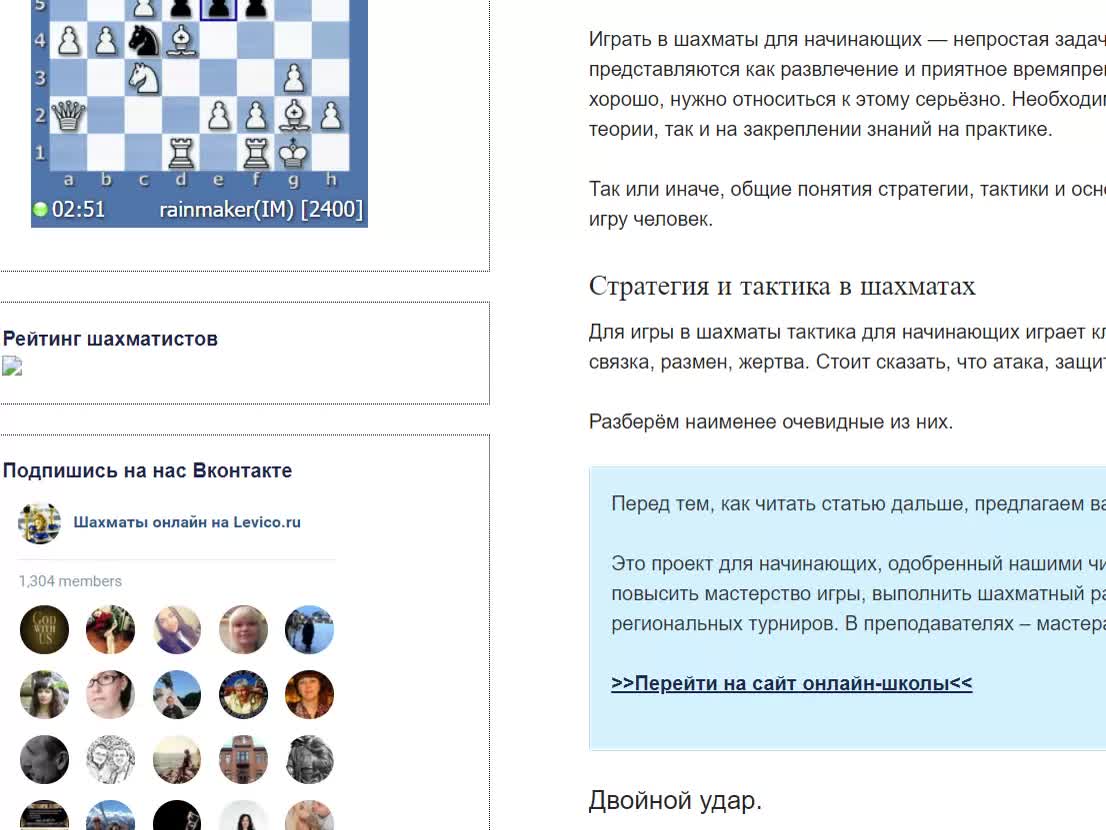Click the white pawn on a4

(x=68, y=41)
